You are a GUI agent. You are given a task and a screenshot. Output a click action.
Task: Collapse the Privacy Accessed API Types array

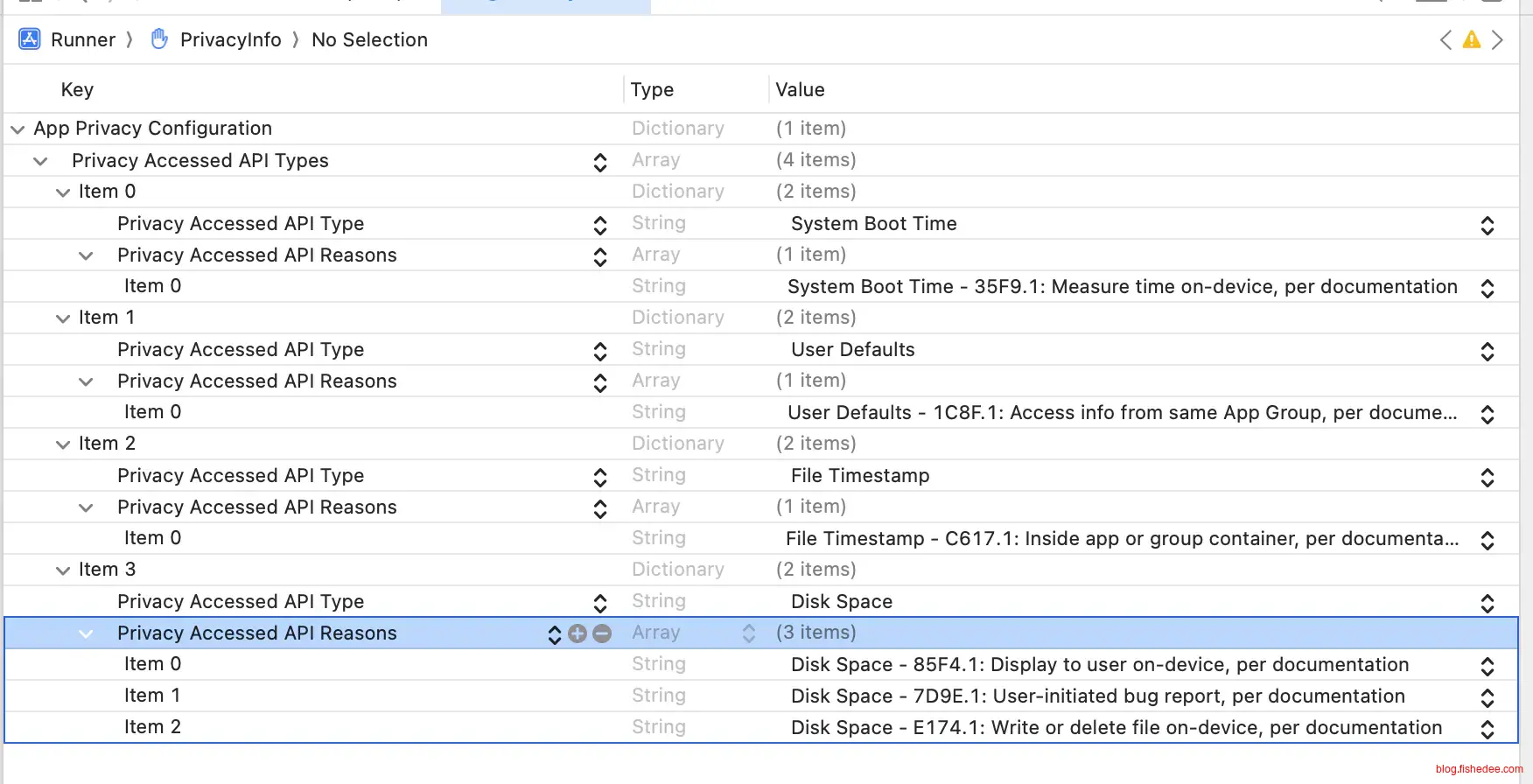(x=40, y=161)
